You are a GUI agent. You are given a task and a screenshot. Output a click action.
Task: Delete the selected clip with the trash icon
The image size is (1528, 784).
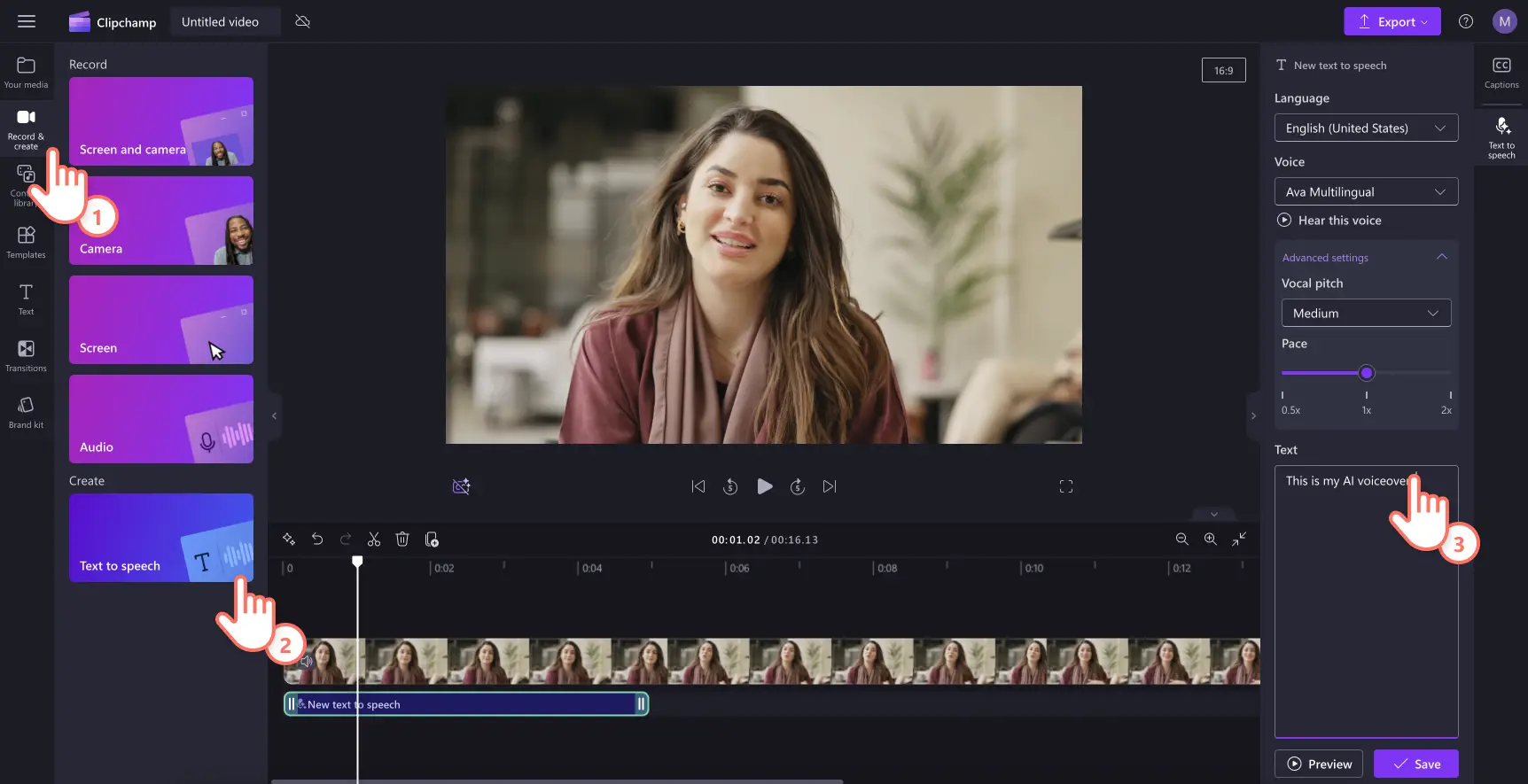pos(402,539)
